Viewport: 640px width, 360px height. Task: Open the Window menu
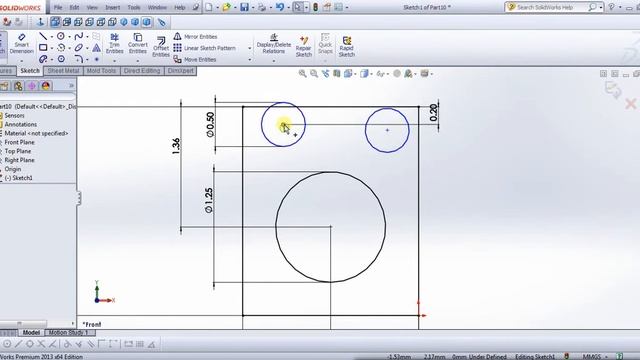(x=157, y=7)
